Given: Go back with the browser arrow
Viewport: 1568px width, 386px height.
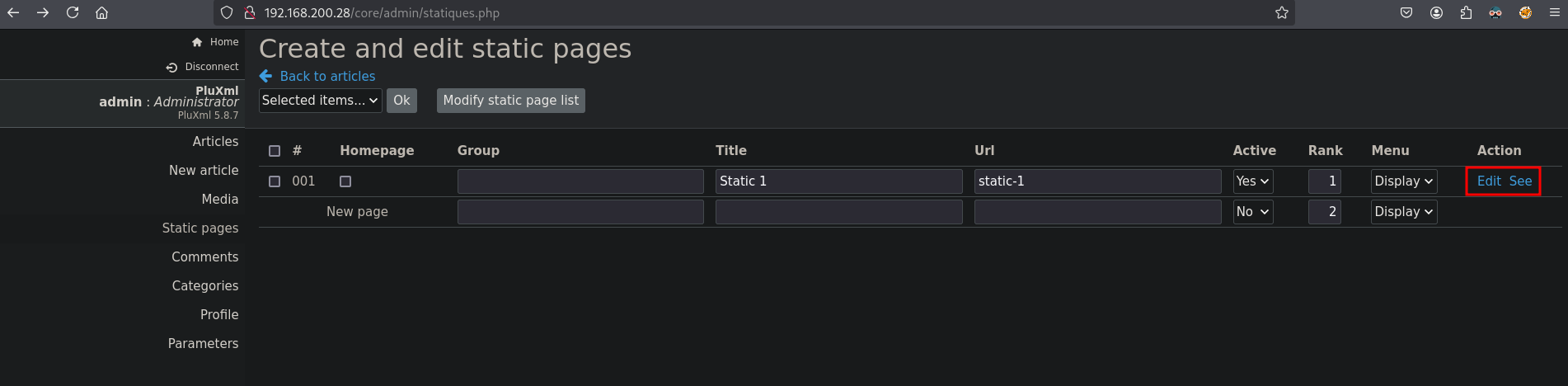Looking at the screenshot, I should pos(13,12).
